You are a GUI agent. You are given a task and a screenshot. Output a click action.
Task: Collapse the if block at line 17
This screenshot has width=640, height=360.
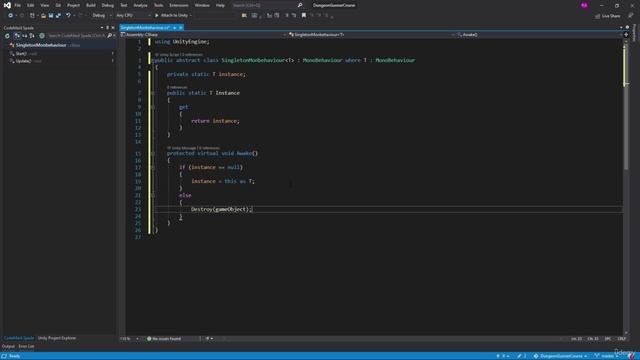click(x=152, y=167)
